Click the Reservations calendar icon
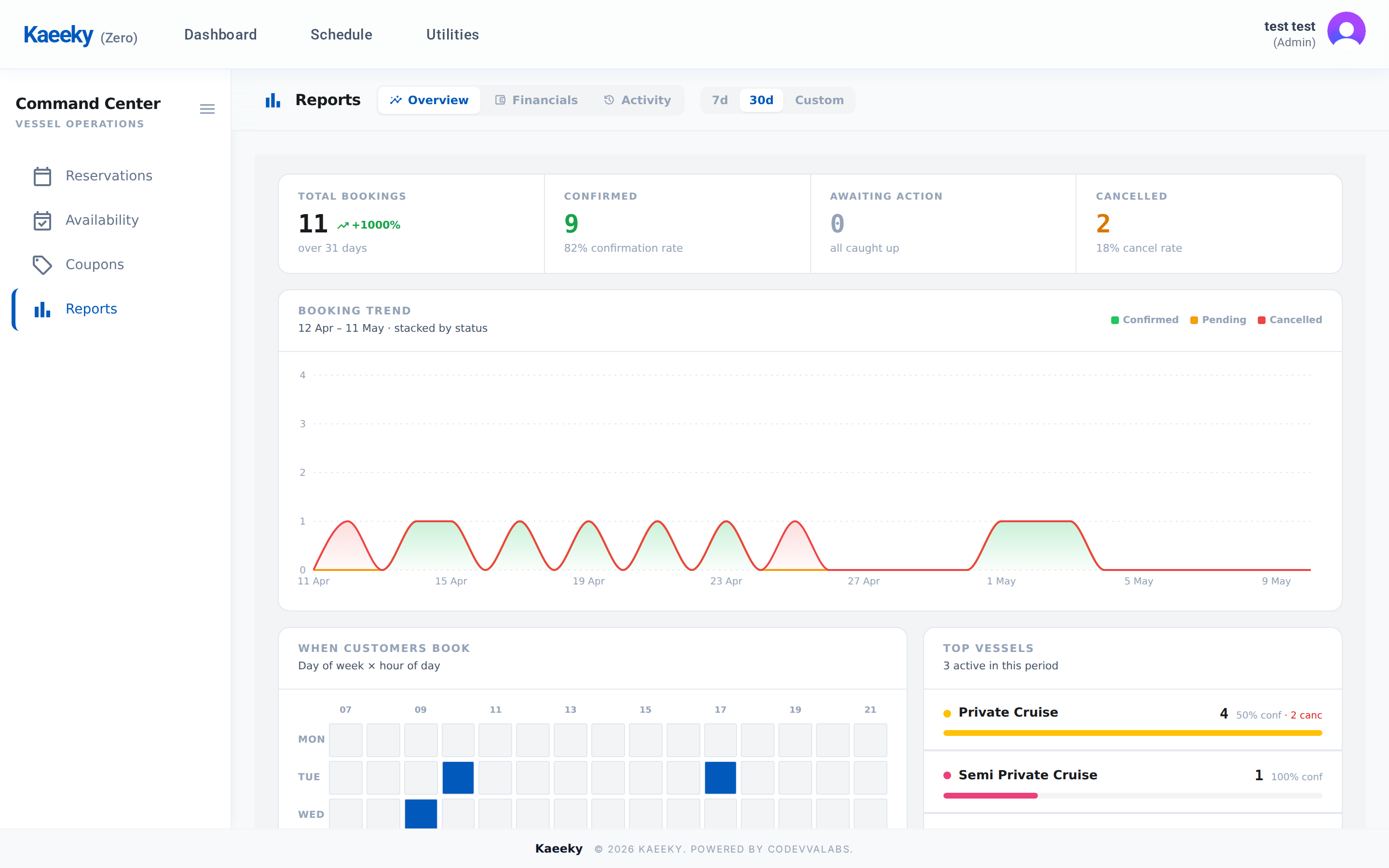Viewport: 1389px width, 868px height. [x=42, y=176]
